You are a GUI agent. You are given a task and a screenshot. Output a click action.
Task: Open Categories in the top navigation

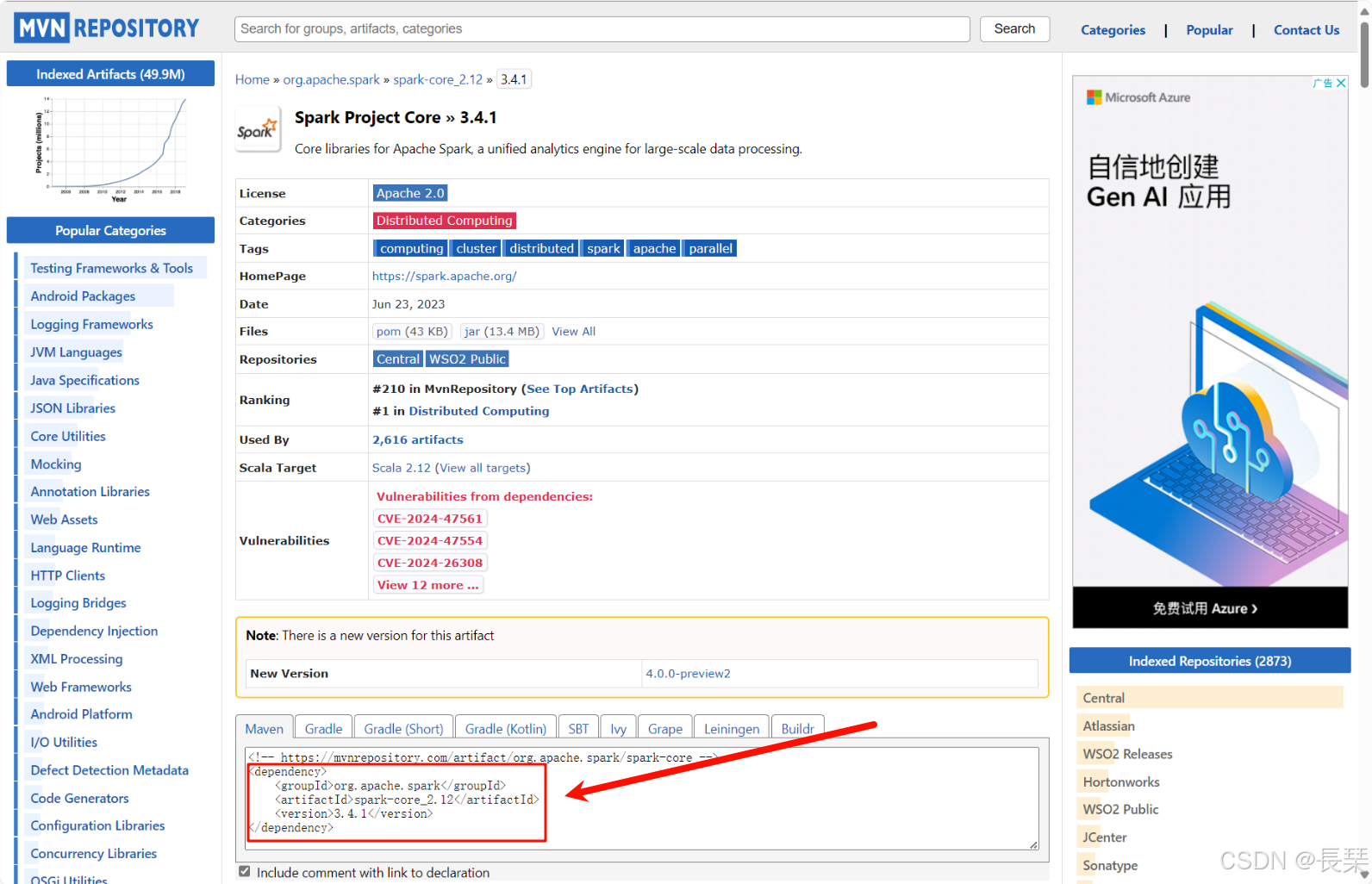[x=1113, y=30]
